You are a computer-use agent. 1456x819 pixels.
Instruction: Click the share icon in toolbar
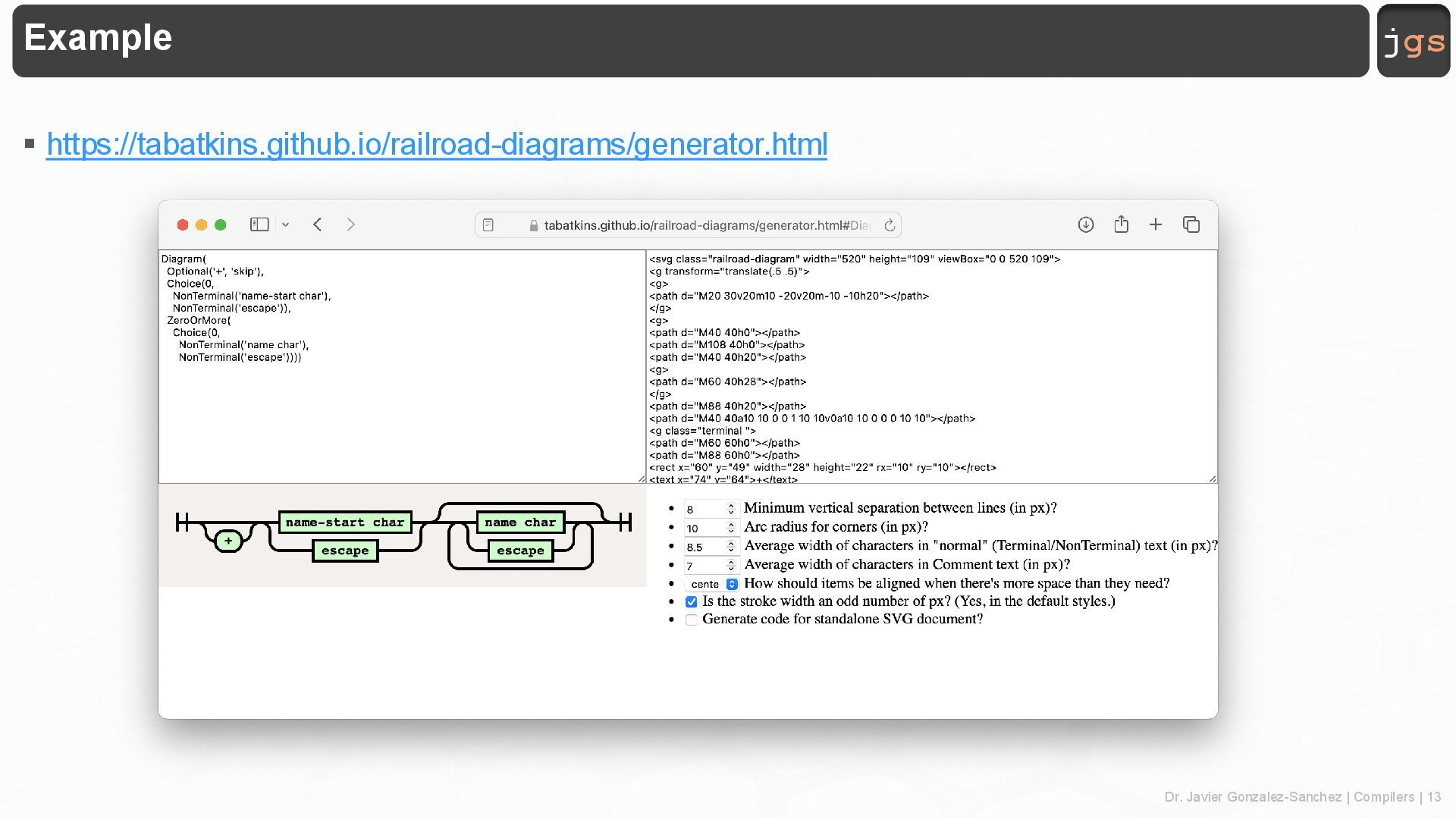[1121, 224]
